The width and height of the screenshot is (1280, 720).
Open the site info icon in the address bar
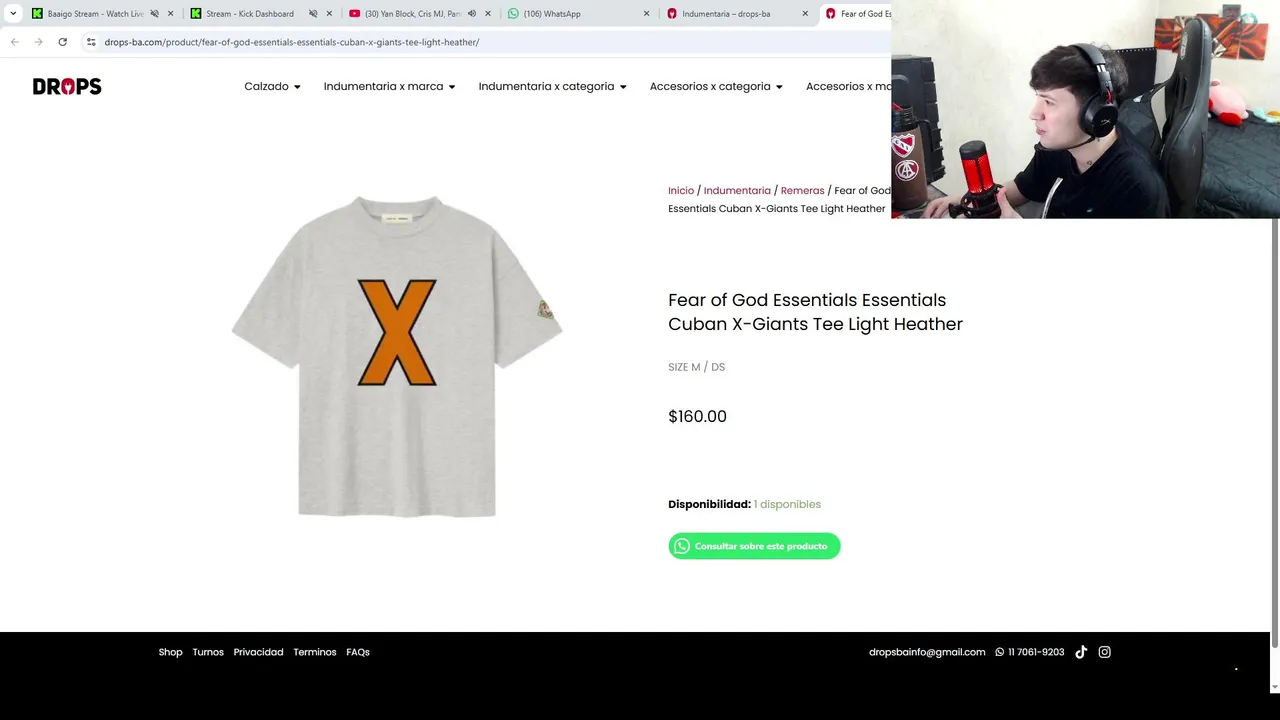[x=91, y=42]
